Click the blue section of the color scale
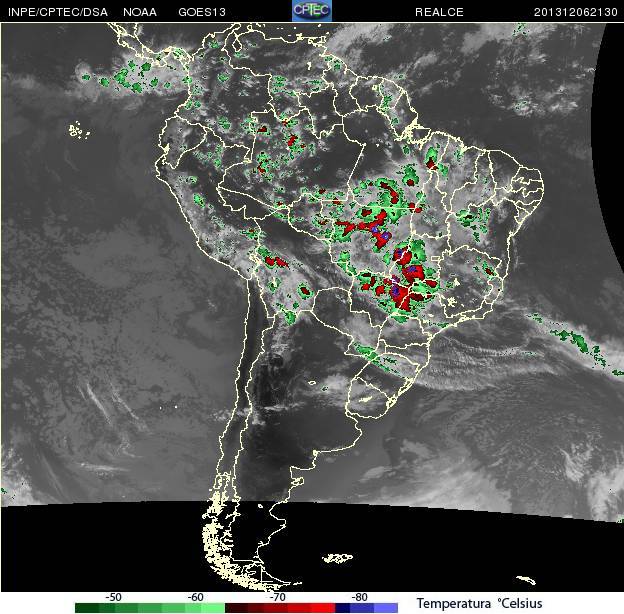 (x=366, y=608)
